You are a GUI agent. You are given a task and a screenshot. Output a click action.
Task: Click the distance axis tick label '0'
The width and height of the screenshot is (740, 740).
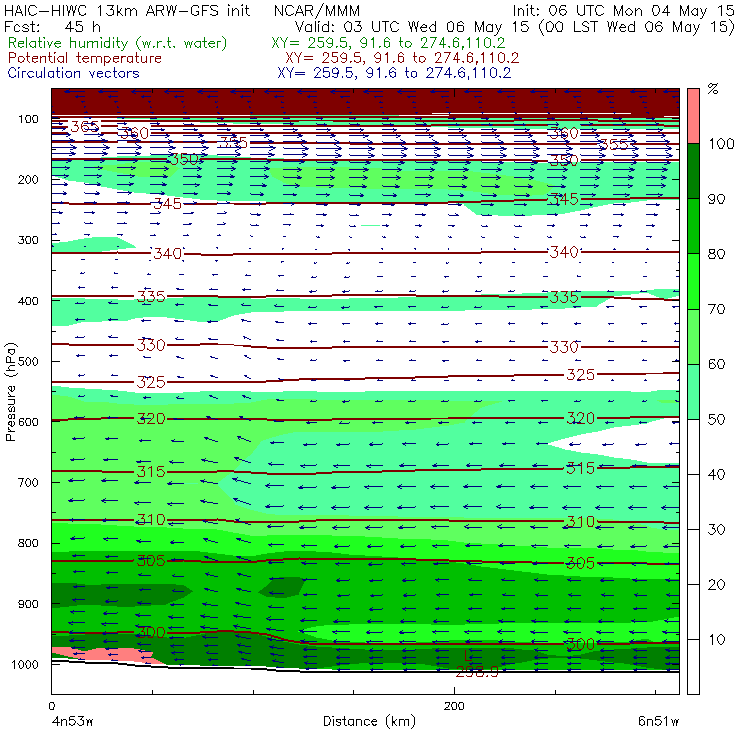tap(52, 706)
